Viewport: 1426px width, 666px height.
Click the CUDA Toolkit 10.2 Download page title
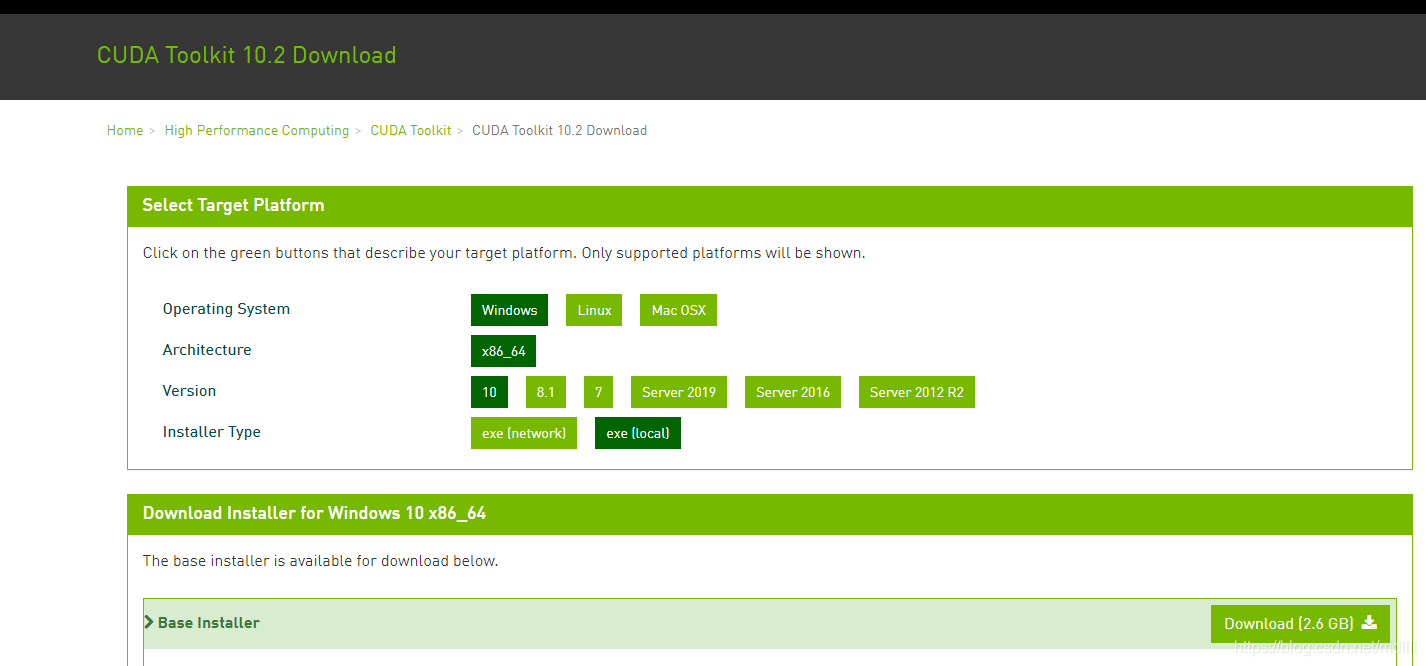click(x=247, y=55)
